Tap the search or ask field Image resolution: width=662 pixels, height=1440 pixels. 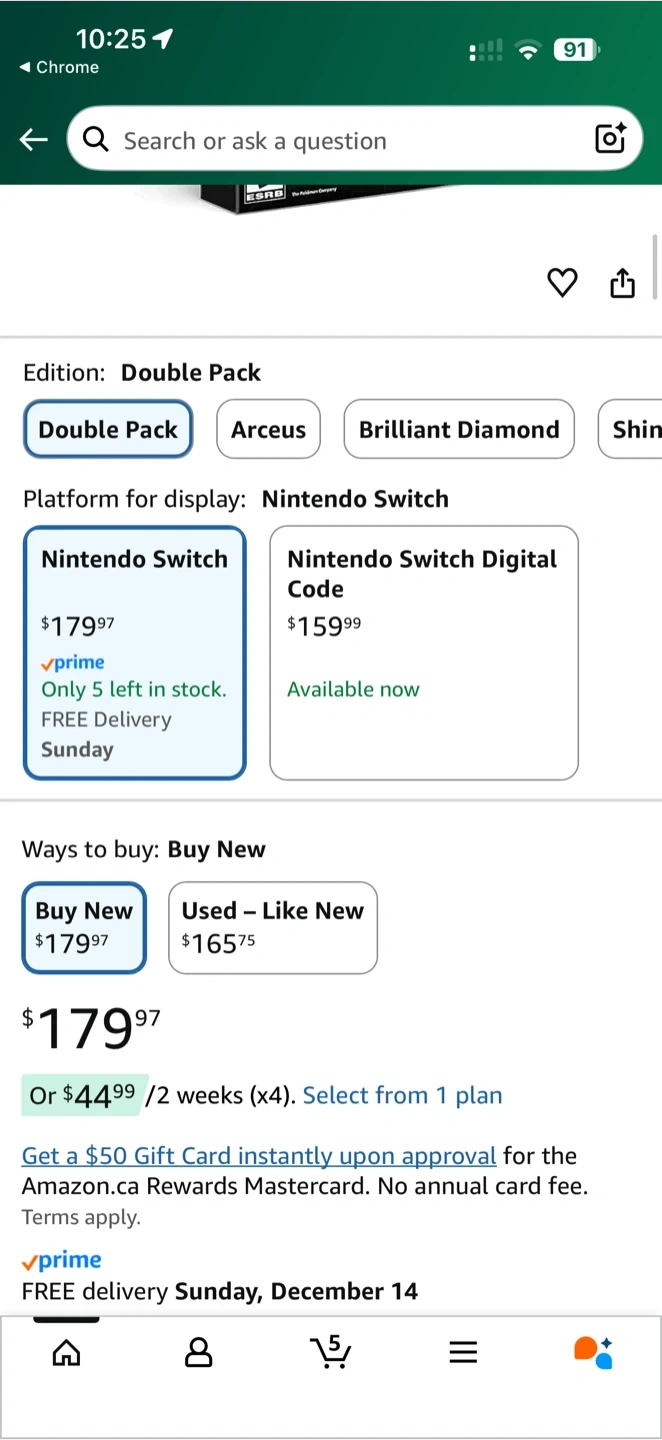tap(340, 141)
